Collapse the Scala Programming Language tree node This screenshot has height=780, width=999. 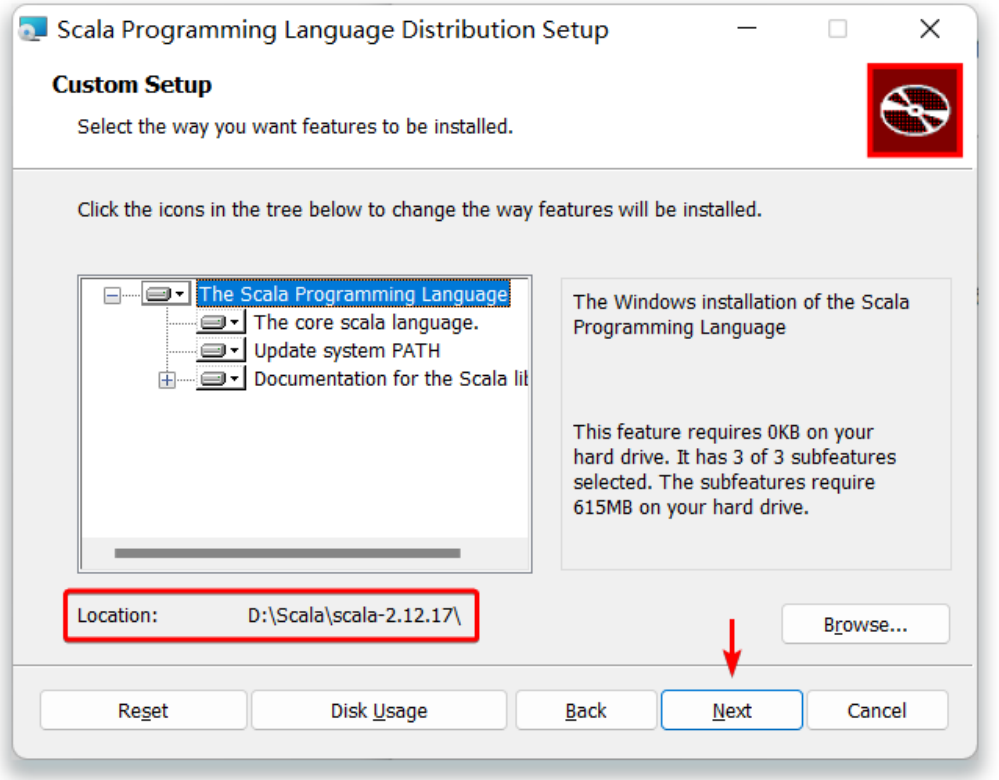coord(112,295)
